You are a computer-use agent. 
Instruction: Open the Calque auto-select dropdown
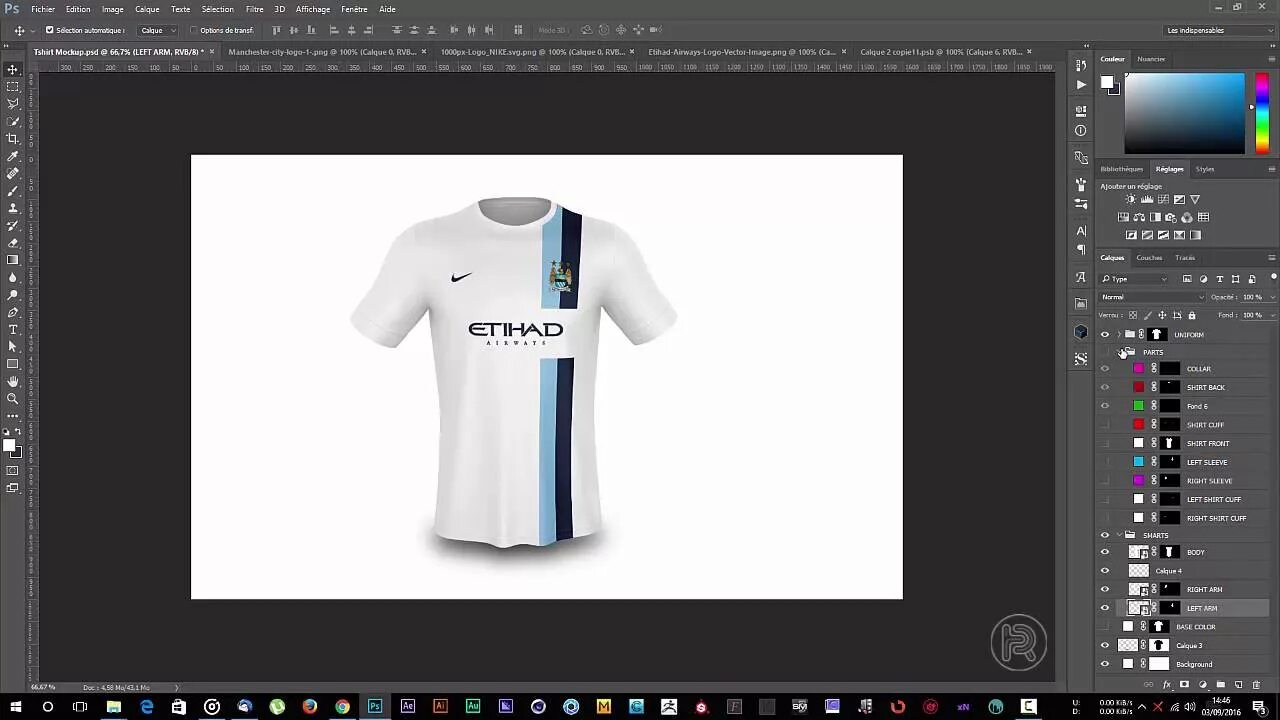point(157,30)
